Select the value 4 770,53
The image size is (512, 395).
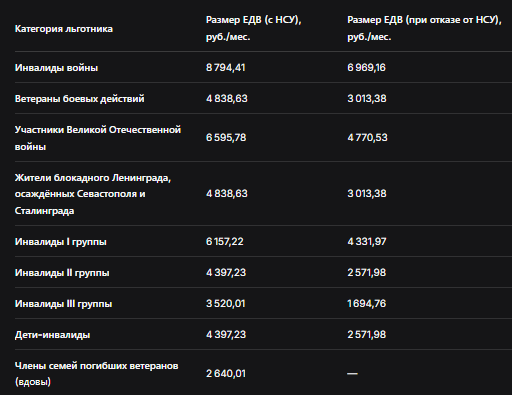[x=367, y=138]
